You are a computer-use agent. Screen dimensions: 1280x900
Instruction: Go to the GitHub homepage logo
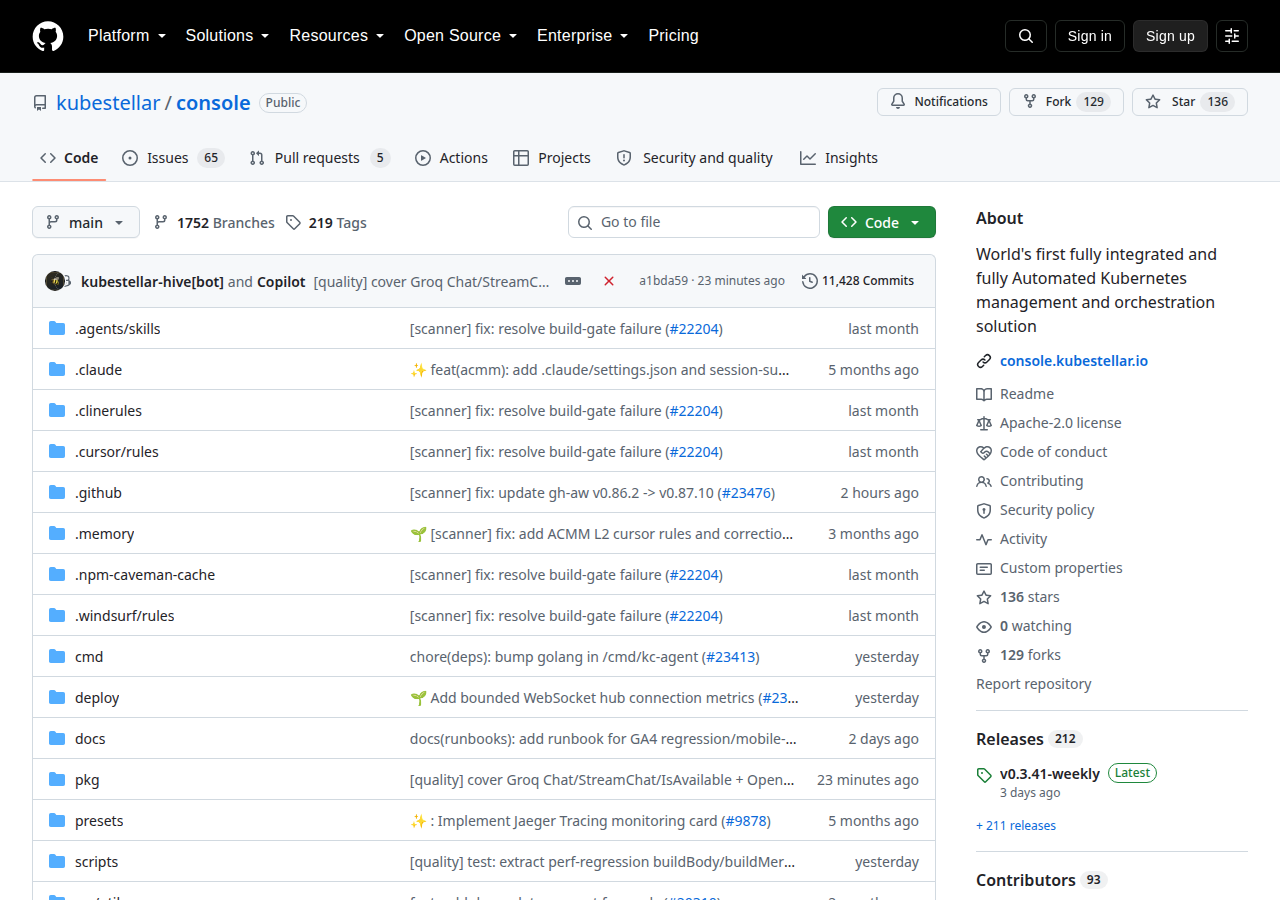(48, 36)
